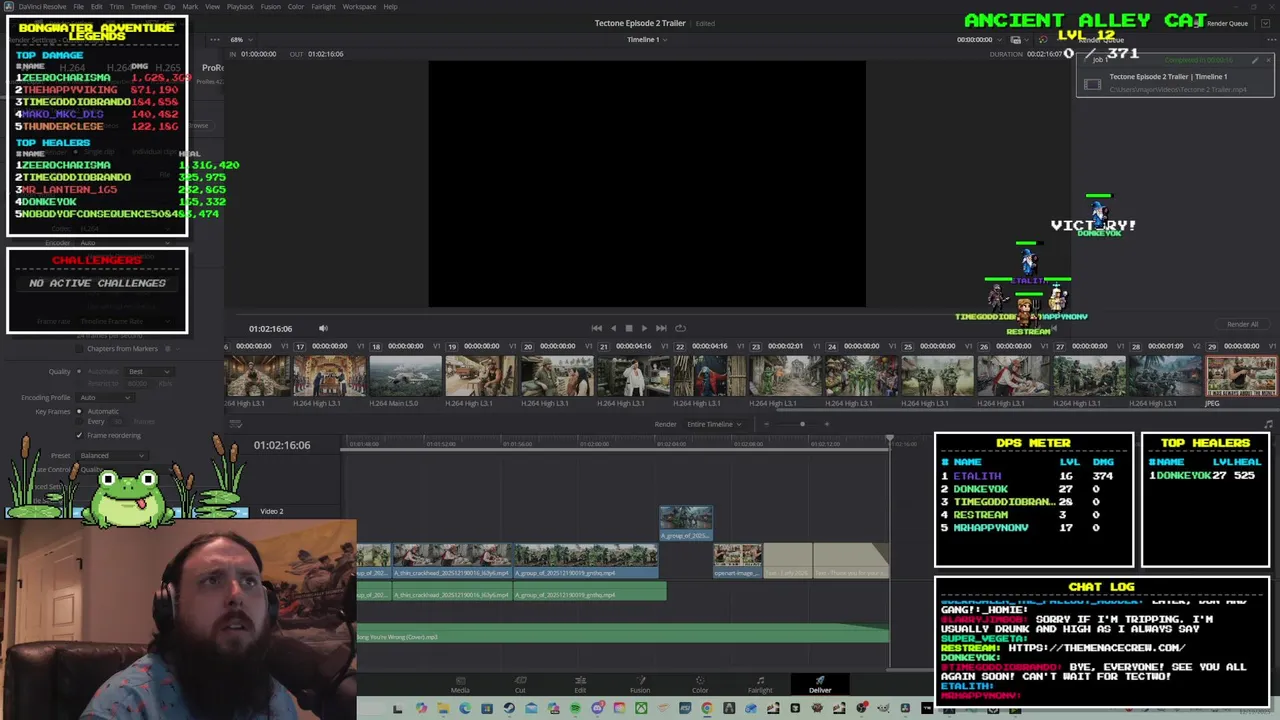Open the Cut page icon
This screenshot has height=720, width=1280.
(520, 680)
